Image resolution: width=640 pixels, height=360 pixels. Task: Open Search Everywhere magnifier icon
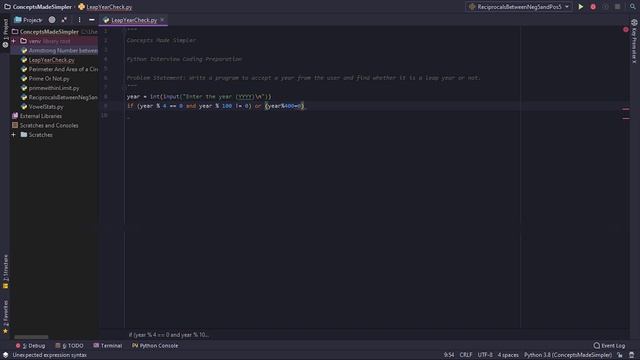[633, 7]
